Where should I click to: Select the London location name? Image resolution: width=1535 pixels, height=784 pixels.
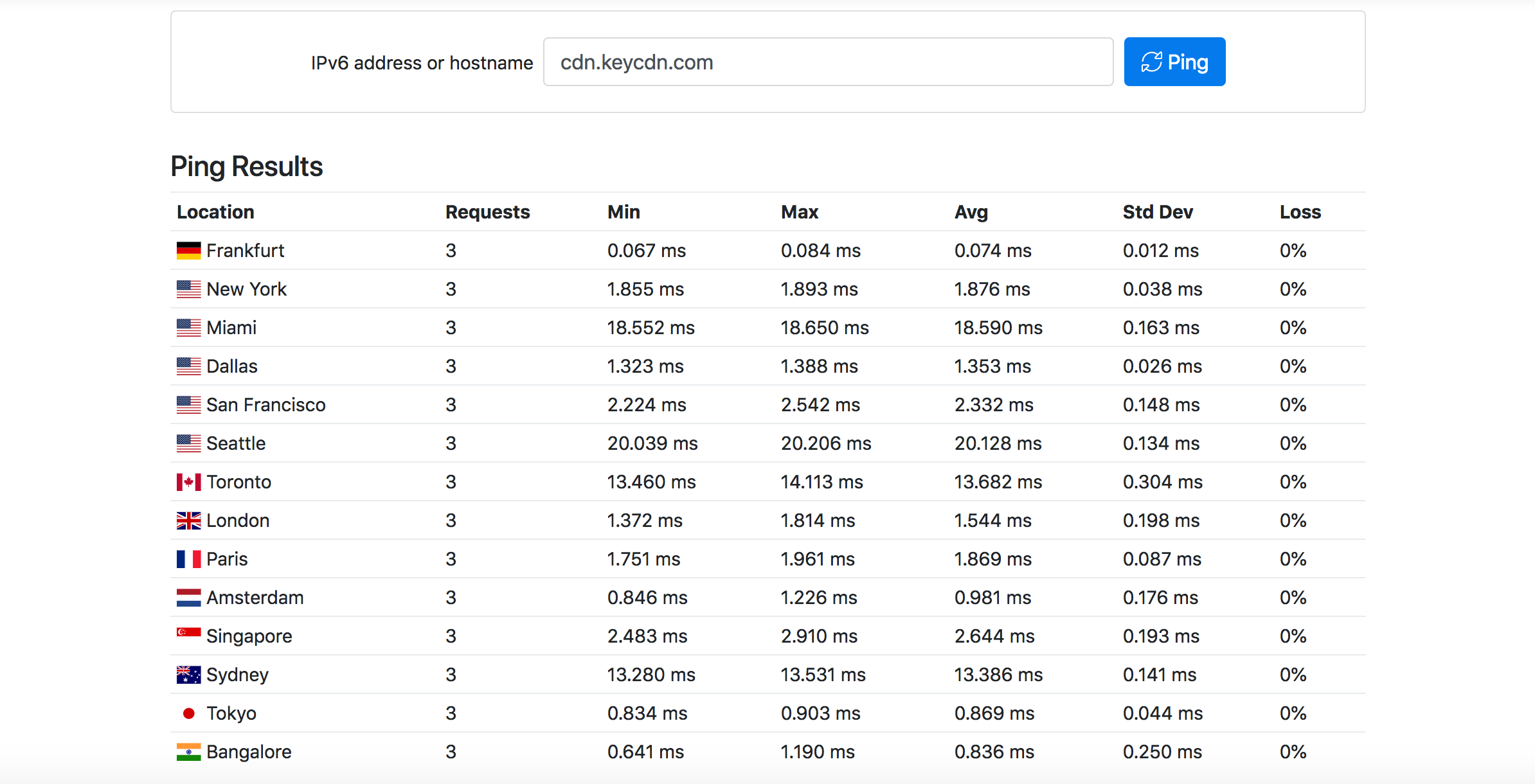pos(238,521)
